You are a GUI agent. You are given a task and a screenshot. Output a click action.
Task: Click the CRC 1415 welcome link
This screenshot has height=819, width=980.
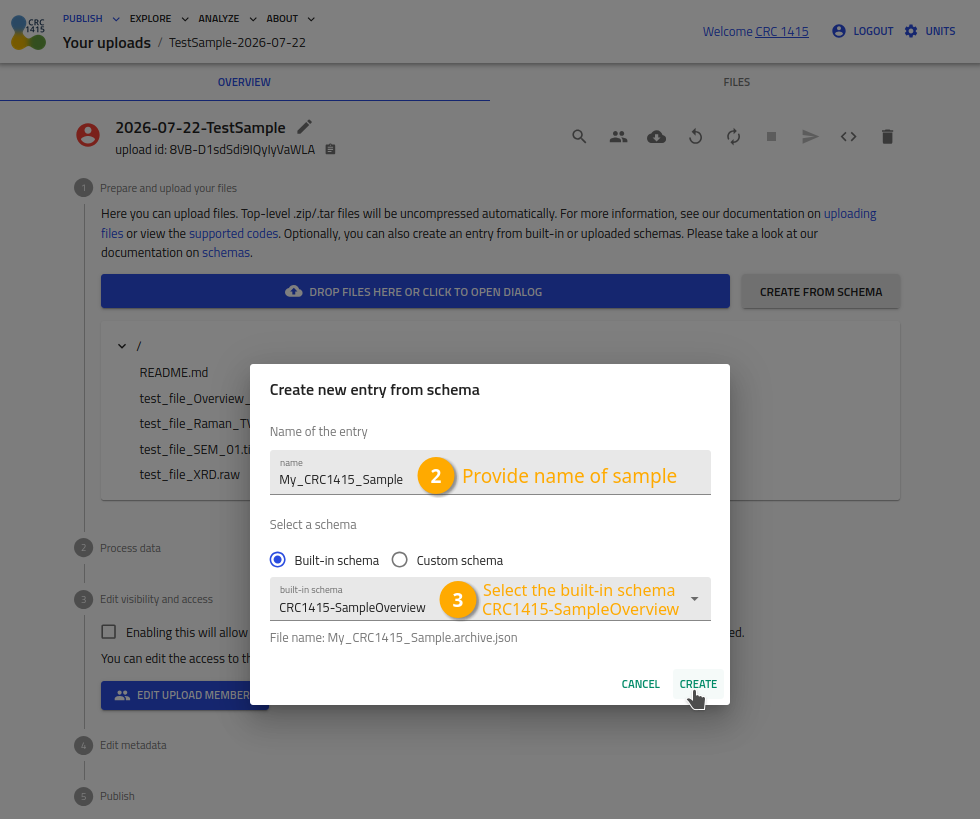(x=782, y=31)
